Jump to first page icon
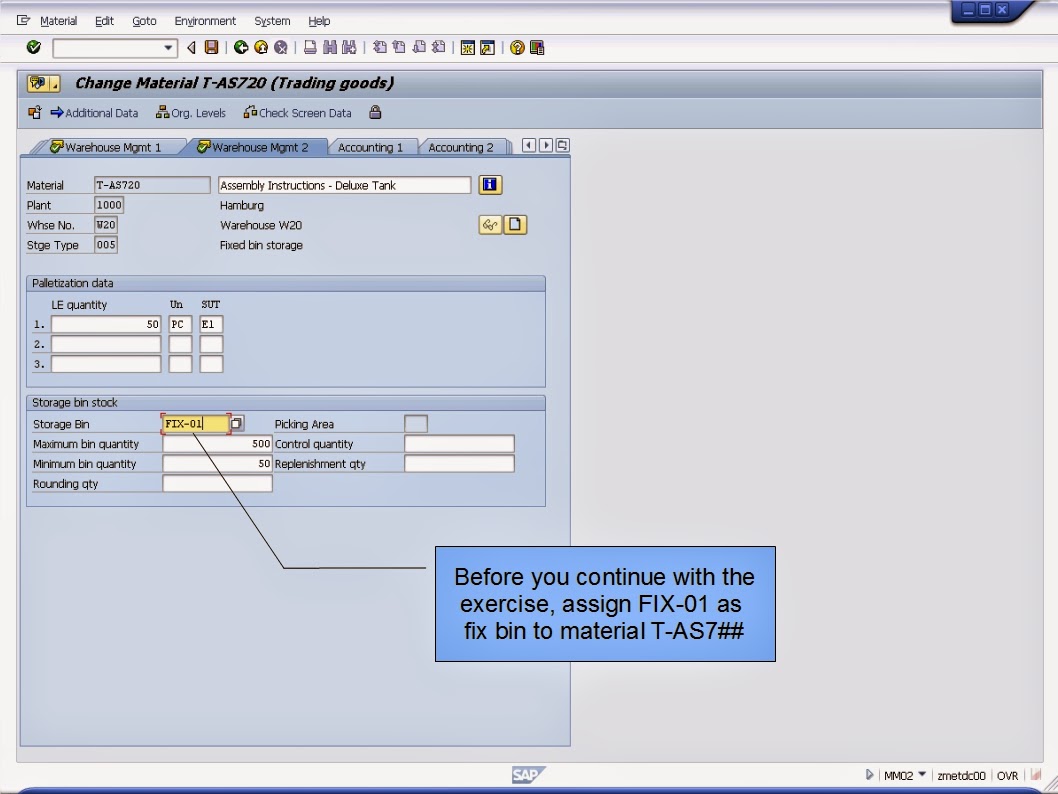Screen dimensions: 1058x794 pyautogui.click(x=380, y=47)
